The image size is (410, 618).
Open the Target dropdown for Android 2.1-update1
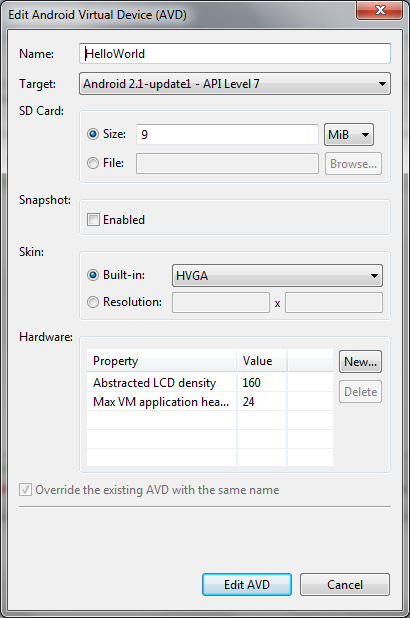pos(235,84)
